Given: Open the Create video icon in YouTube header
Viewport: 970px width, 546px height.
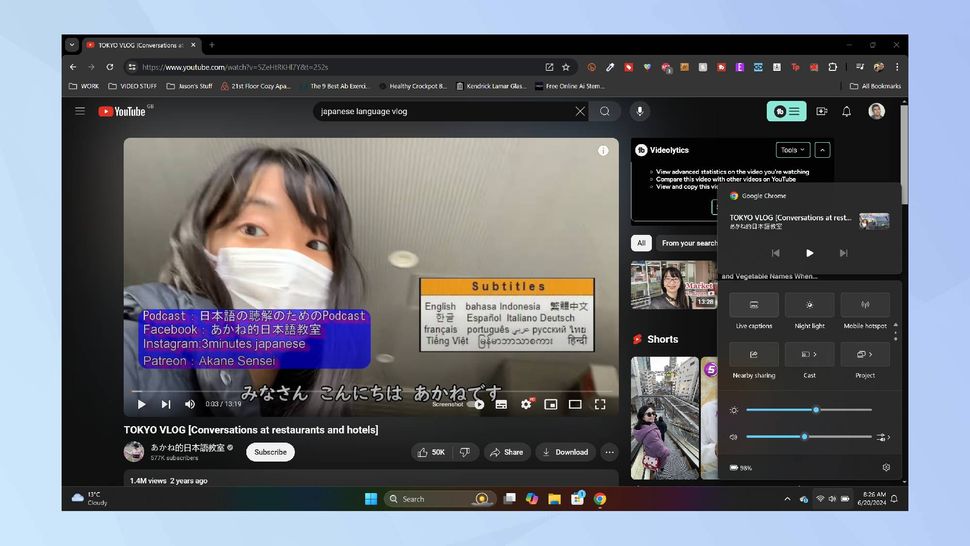Looking at the screenshot, I should [x=822, y=111].
